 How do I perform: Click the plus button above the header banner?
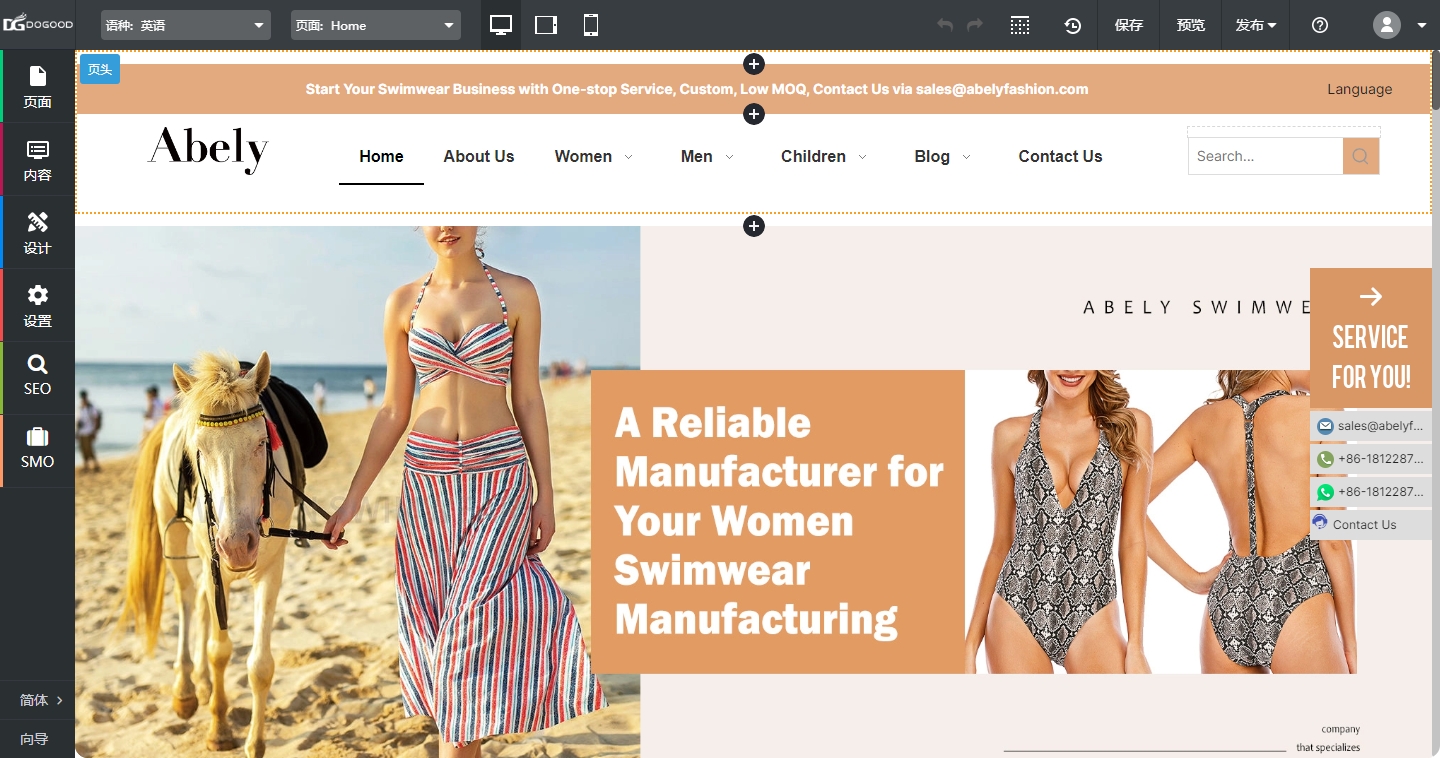754,64
